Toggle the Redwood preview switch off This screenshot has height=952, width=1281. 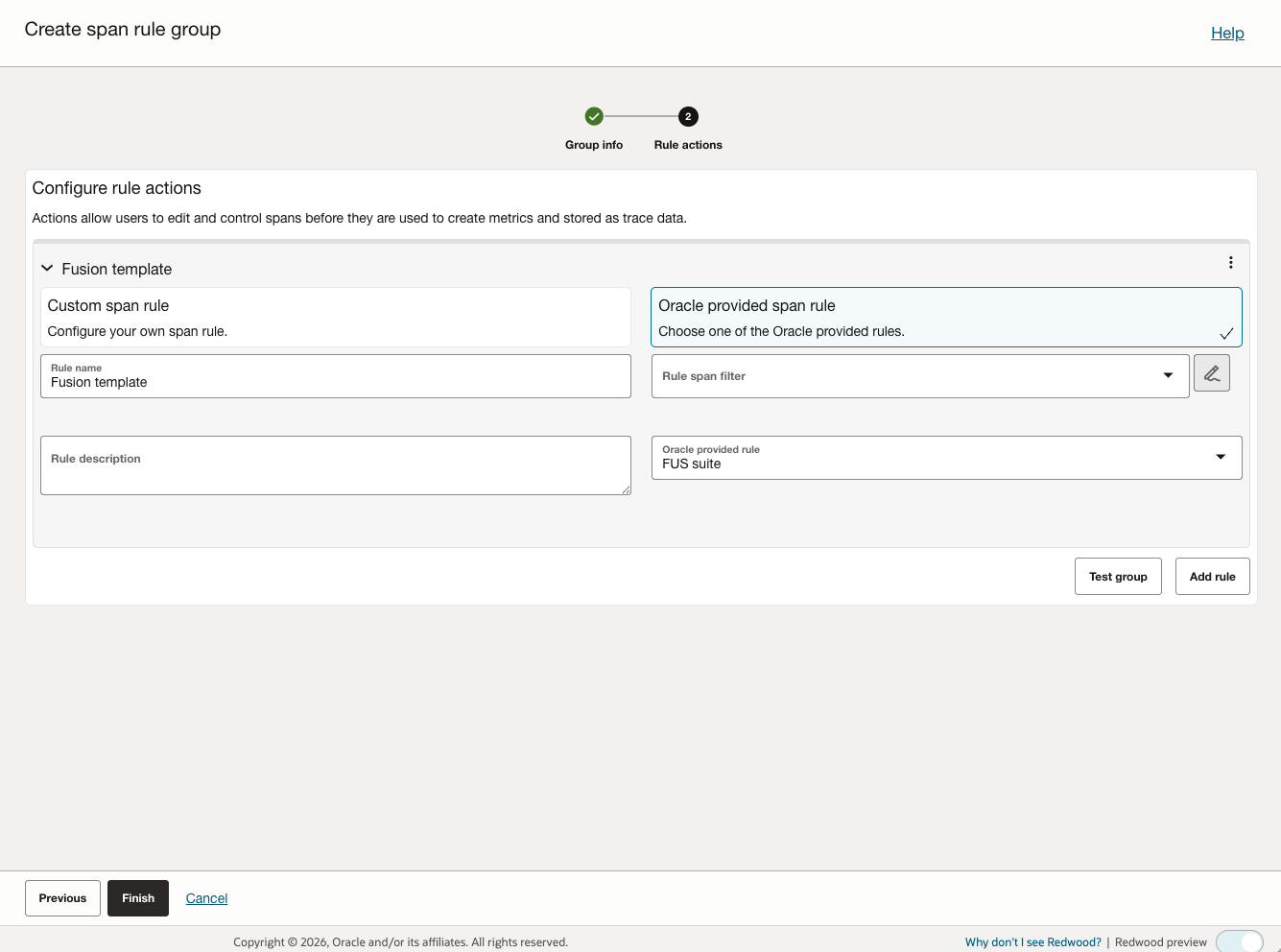coord(1240,941)
